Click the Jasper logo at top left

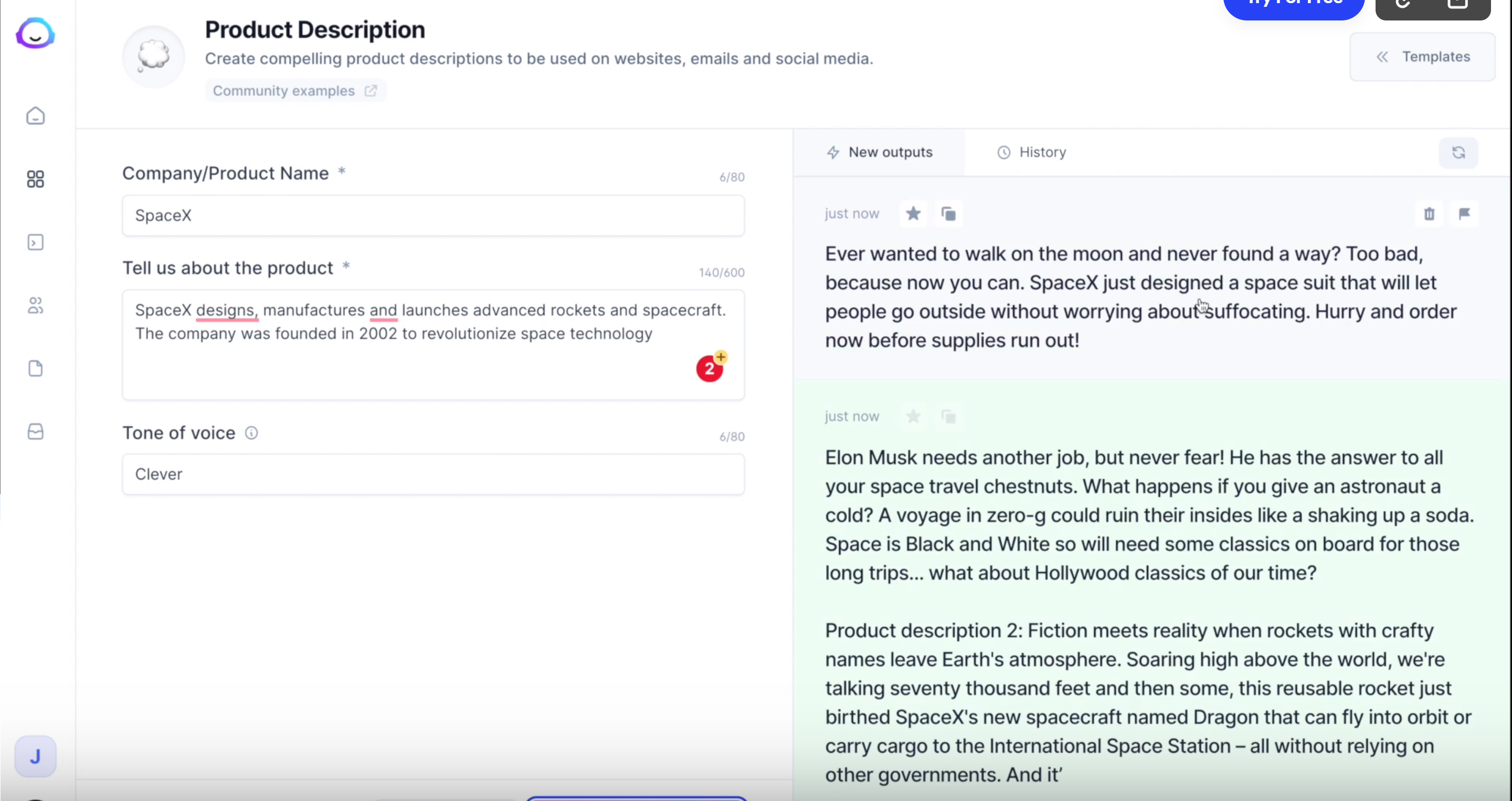click(35, 33)
